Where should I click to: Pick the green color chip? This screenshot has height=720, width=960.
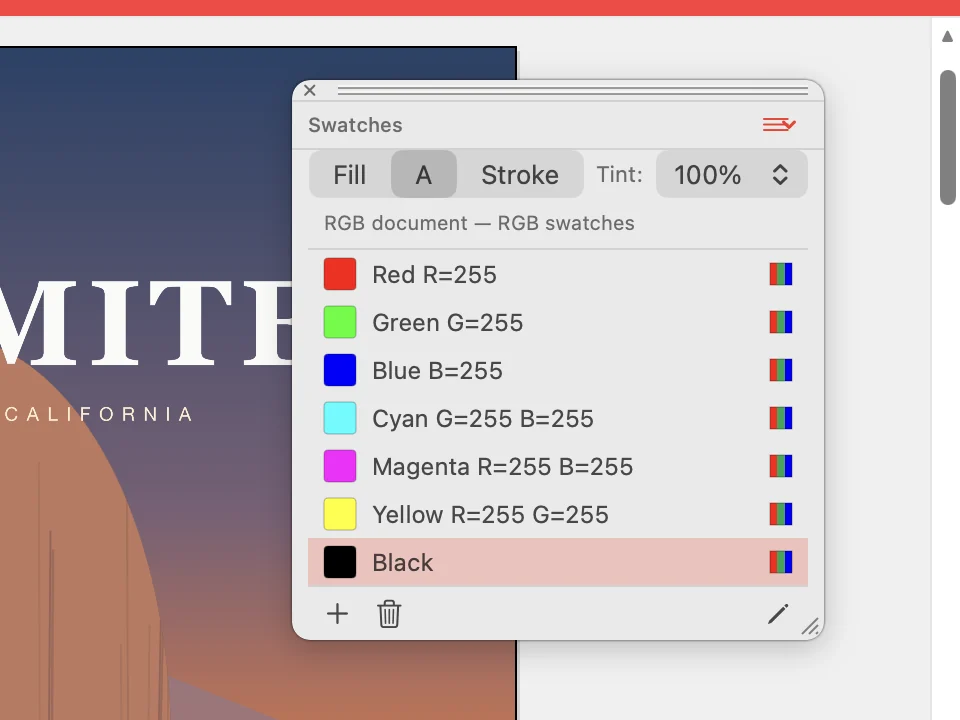[x=340, y=322]
